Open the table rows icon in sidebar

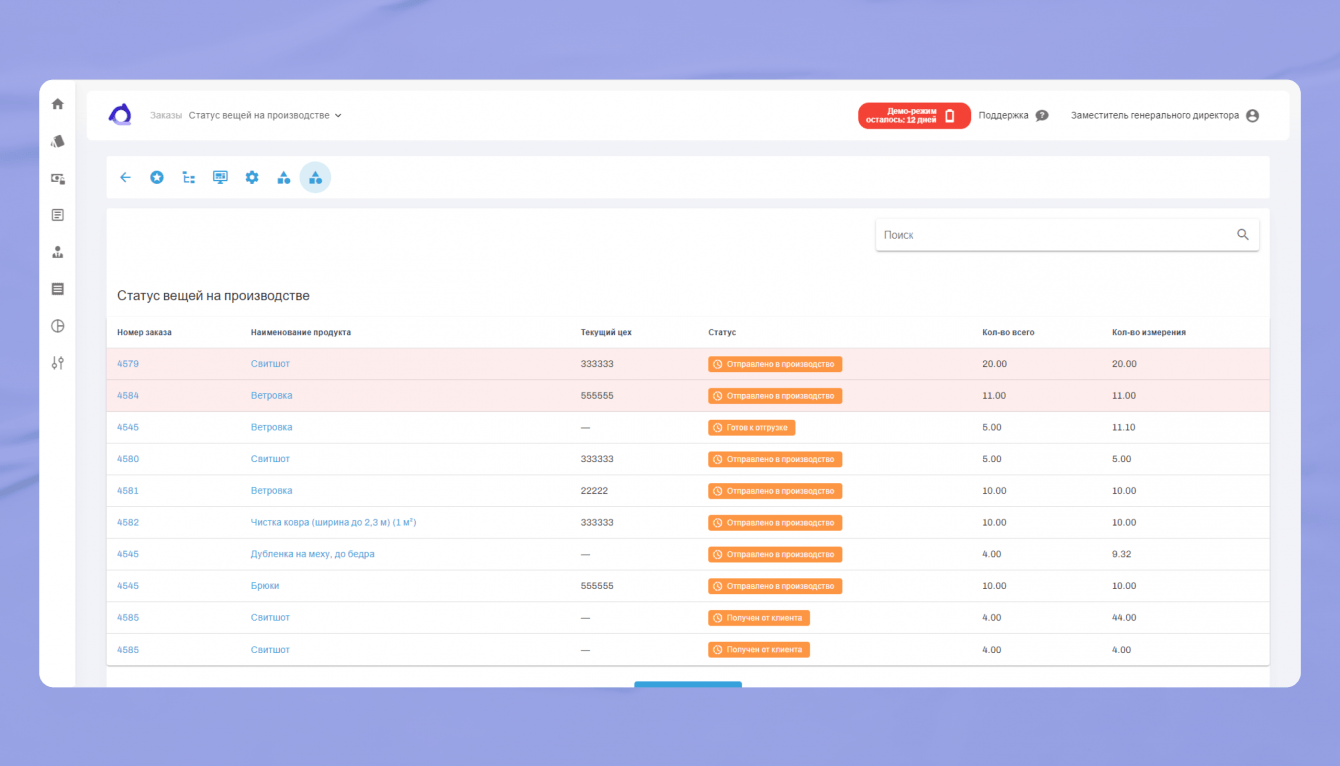click(x=57, y=289)
